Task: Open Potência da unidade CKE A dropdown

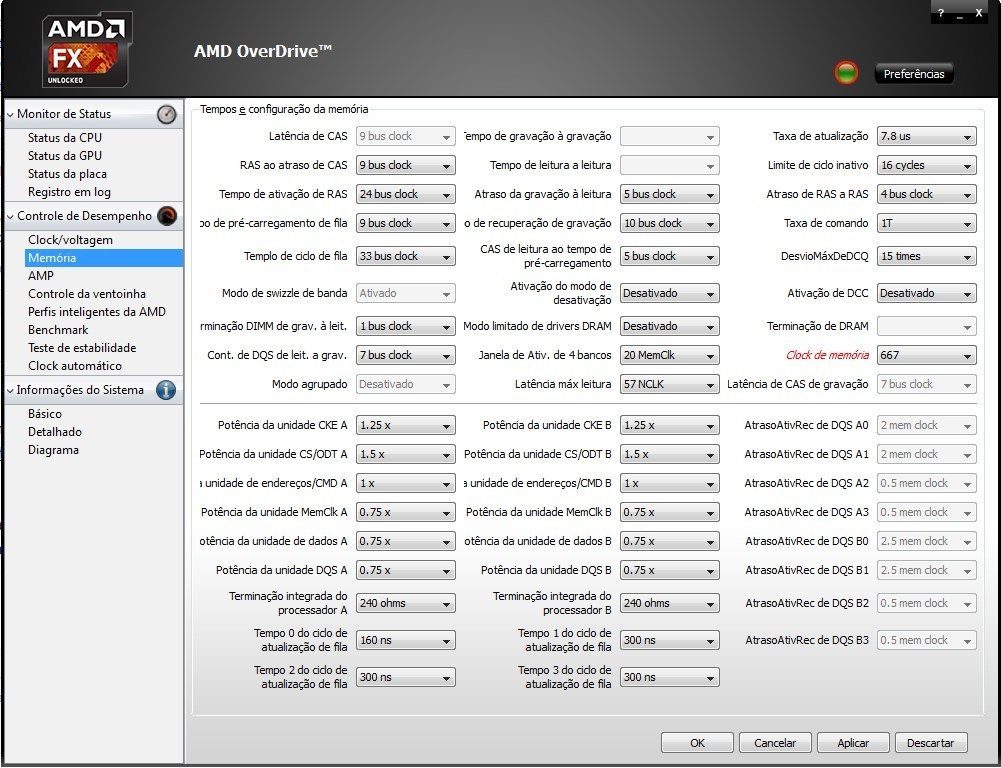Action: [x=405, y=425]
